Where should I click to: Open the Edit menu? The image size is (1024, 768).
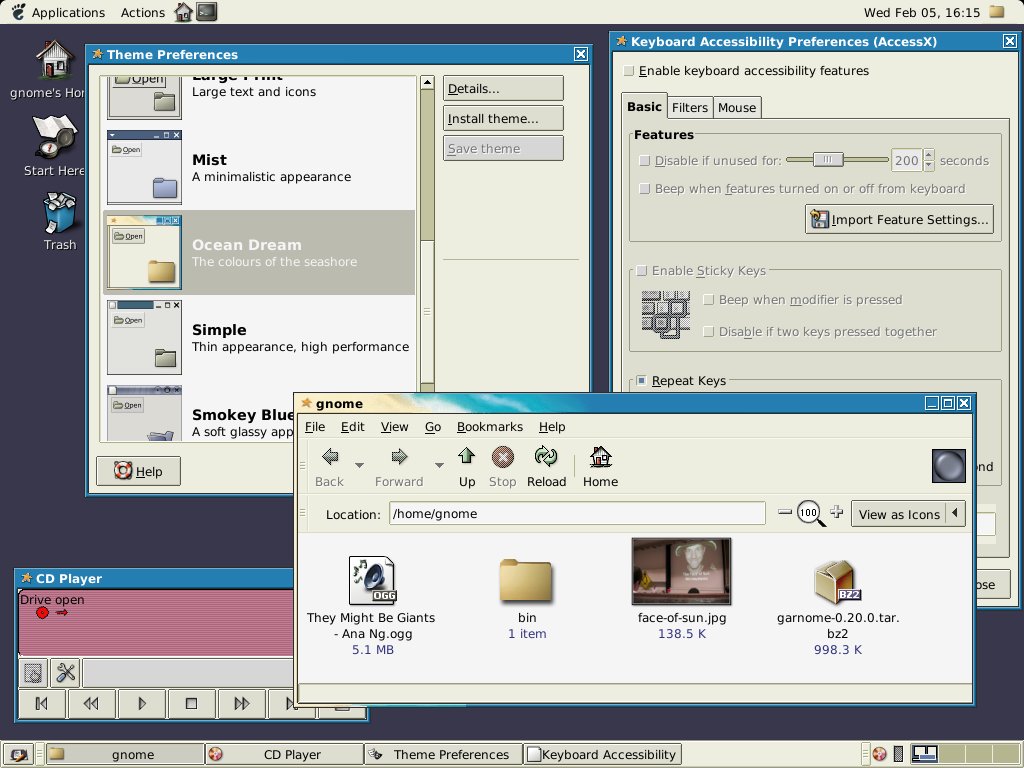(353, 426)
